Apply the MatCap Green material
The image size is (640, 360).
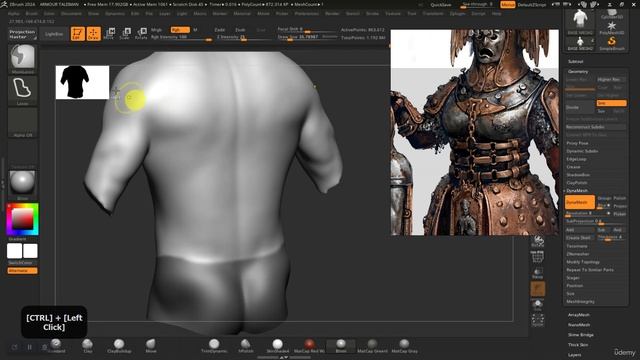[372, 345]
